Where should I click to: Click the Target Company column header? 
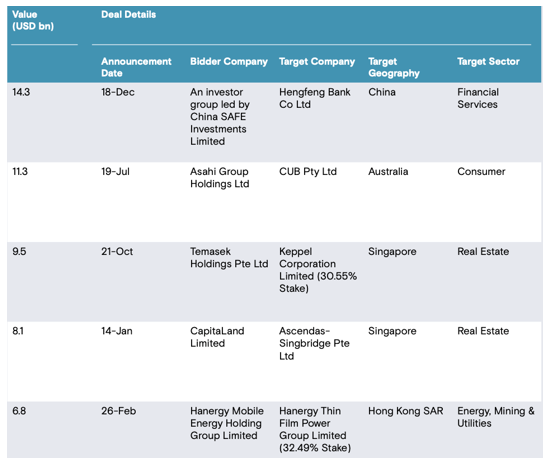coord(317,62)
